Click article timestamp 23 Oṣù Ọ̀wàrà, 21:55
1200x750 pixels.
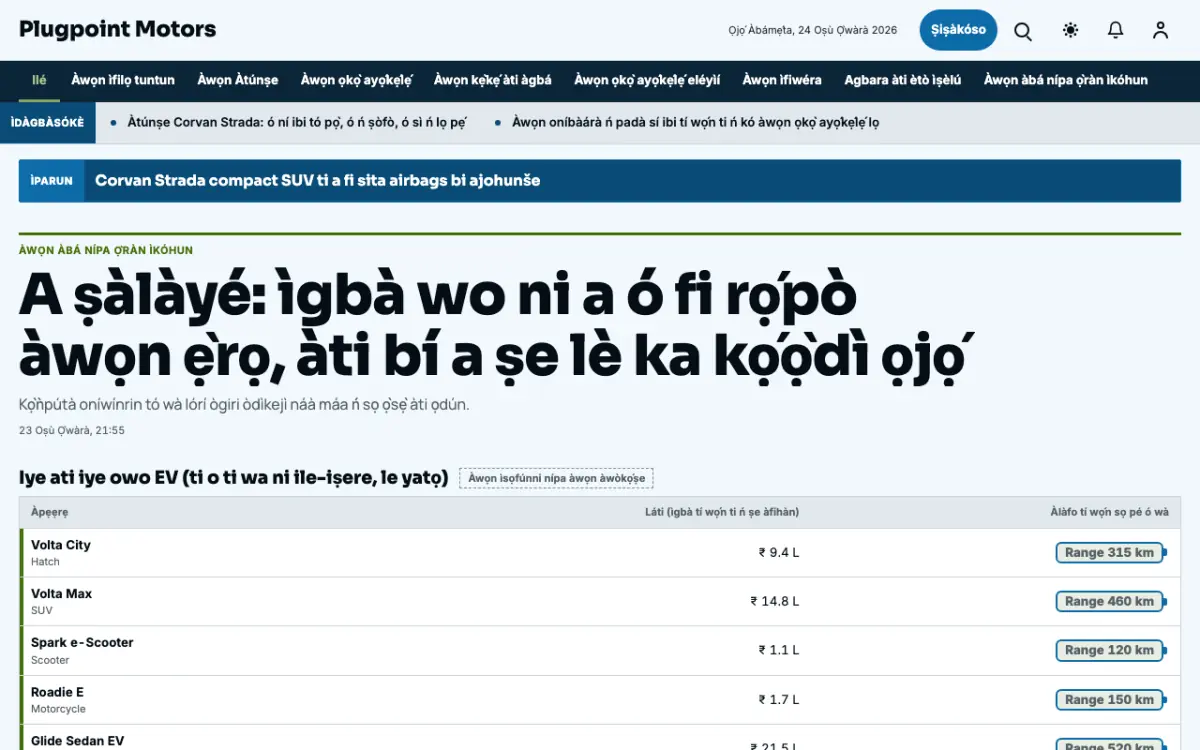(72, 431)
